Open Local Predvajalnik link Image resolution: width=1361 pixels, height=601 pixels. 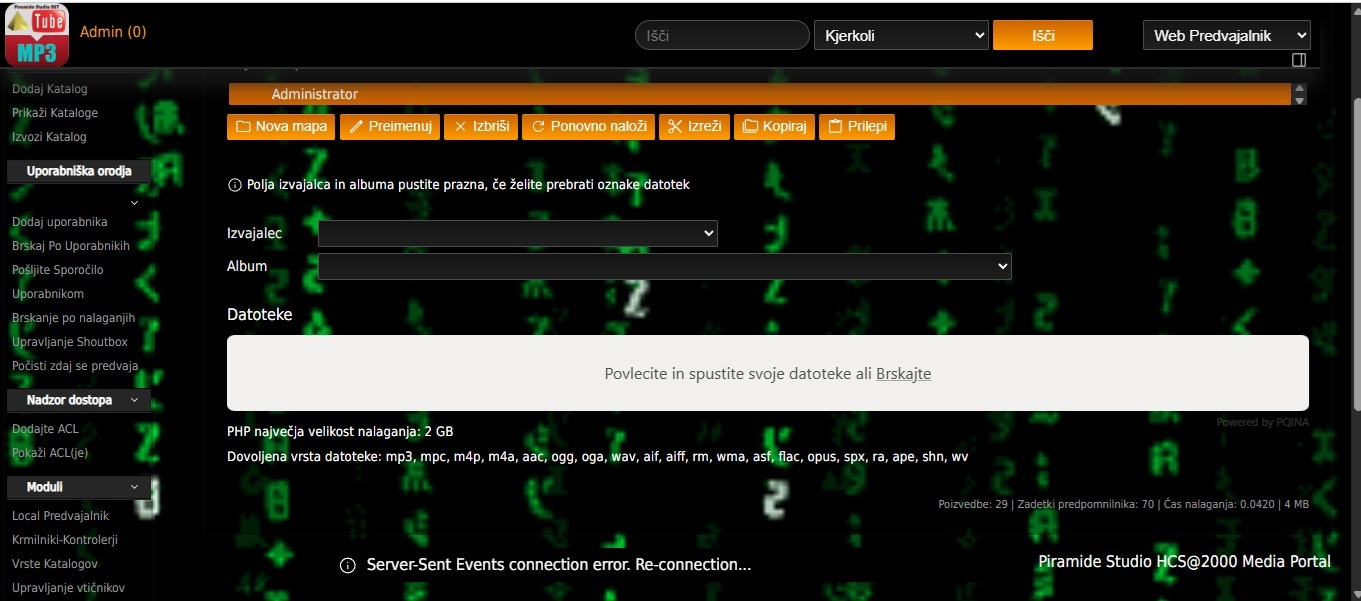click(x=61, y=516)
